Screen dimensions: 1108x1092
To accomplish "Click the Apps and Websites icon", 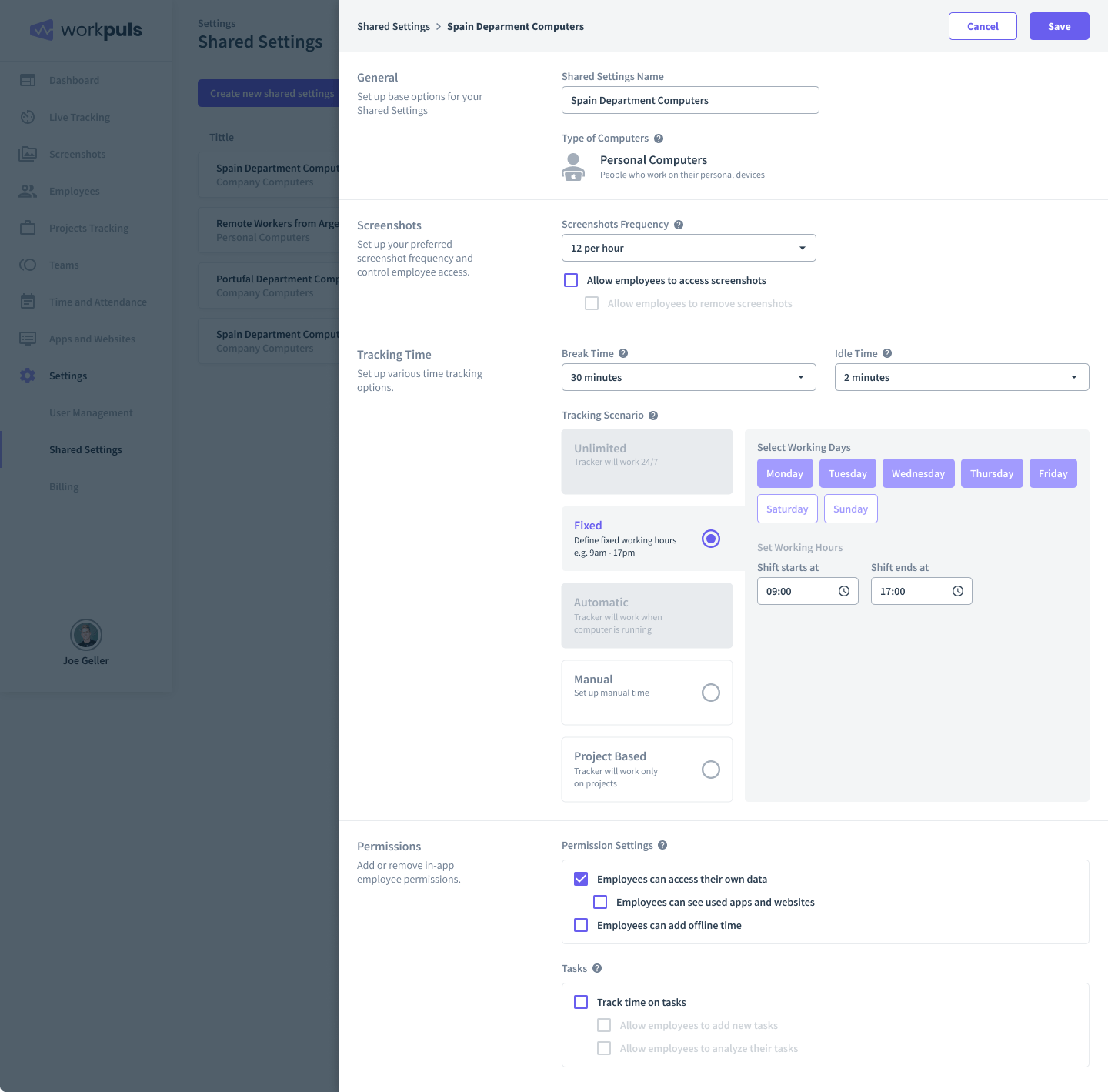I will click(28, 339).
